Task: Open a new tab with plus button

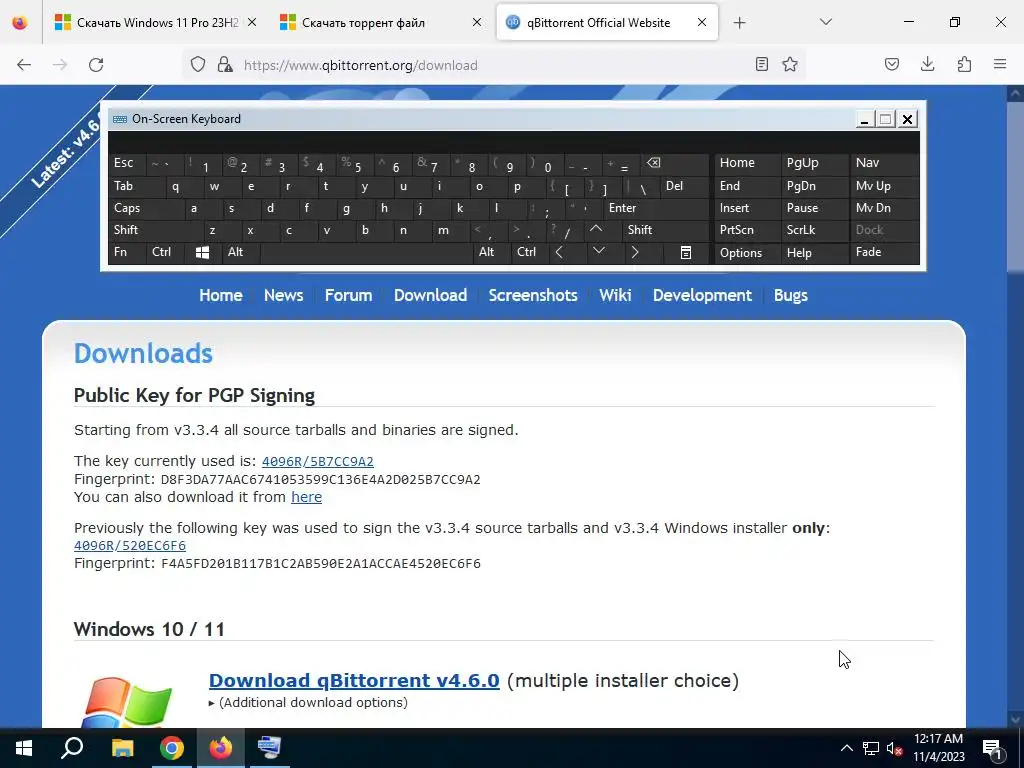Action: (739, 23)
